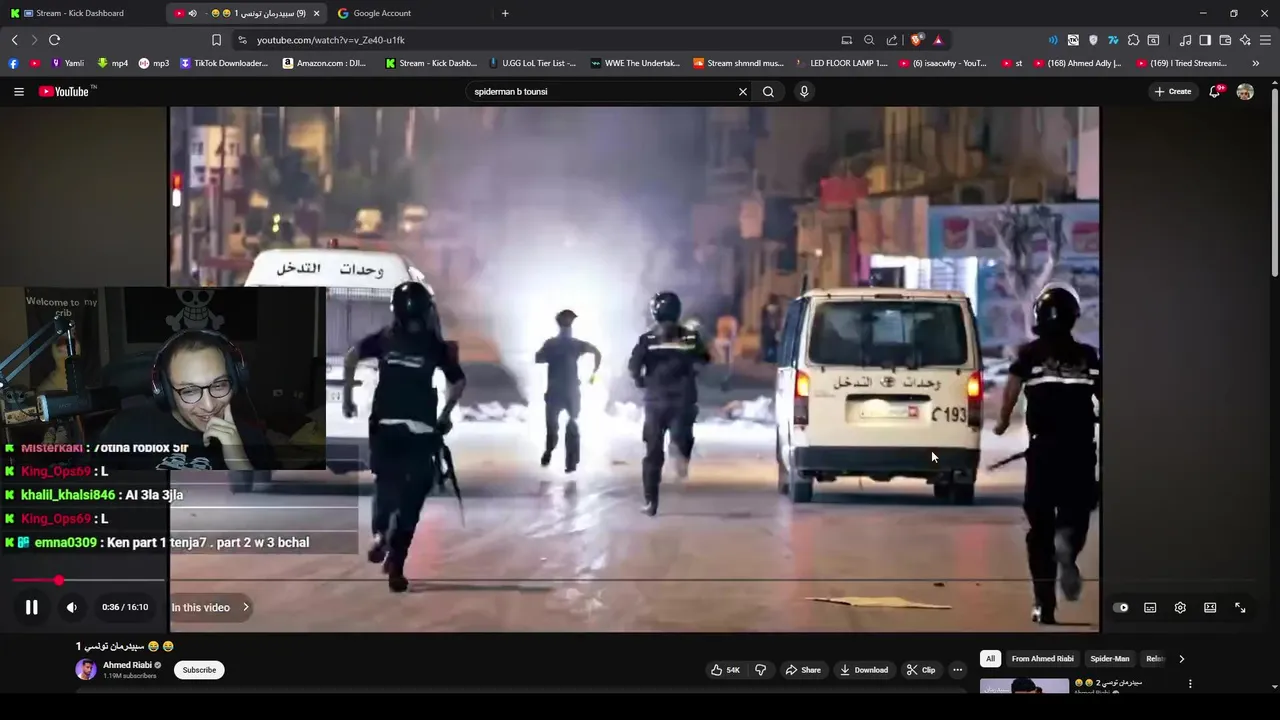Open Leo AI sparkle icon

point(1245,40)
